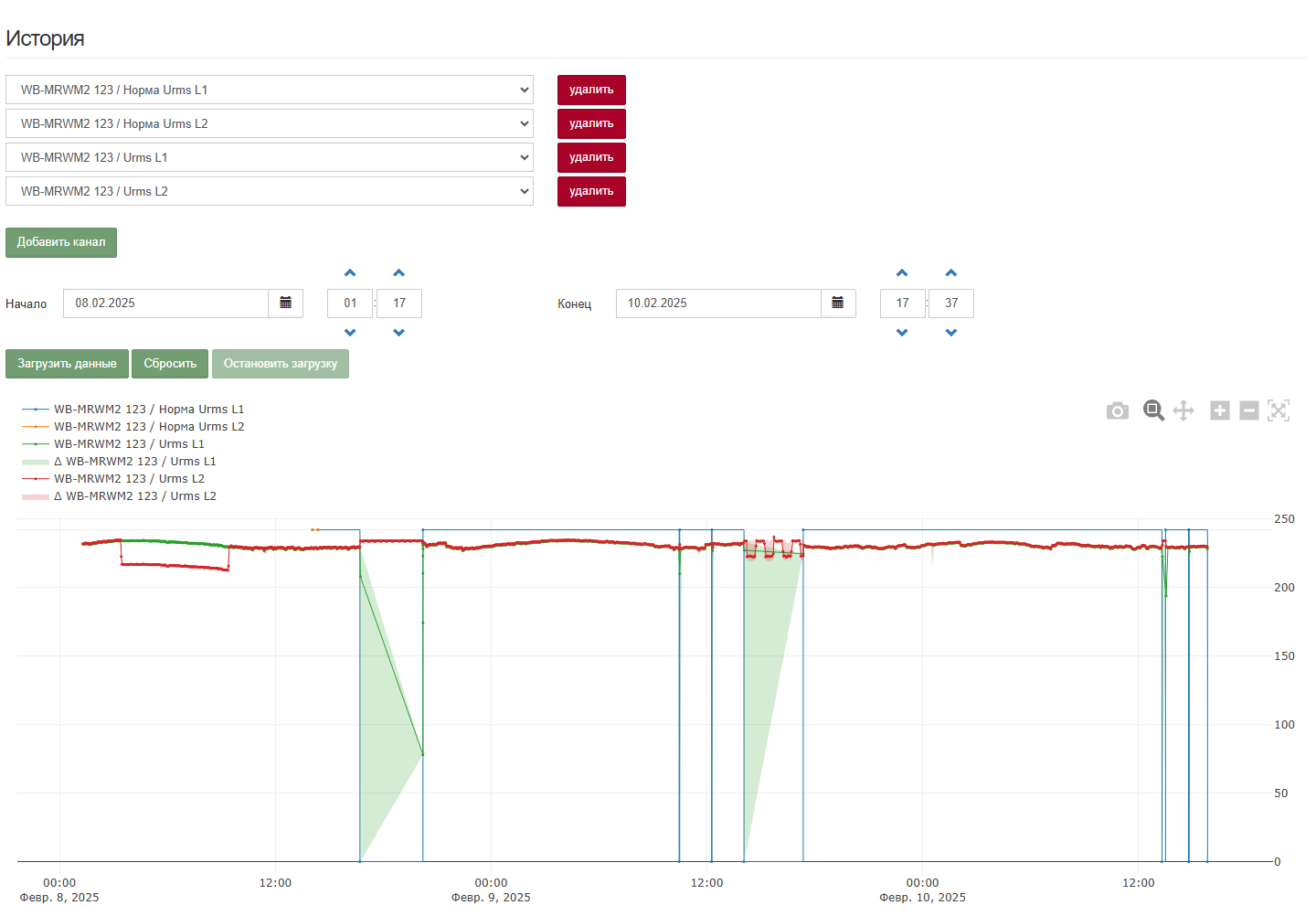Screen dimensions: 1316x916
Task: Click the 50 y-axis tick label
Action: [x=1281, y=794]
